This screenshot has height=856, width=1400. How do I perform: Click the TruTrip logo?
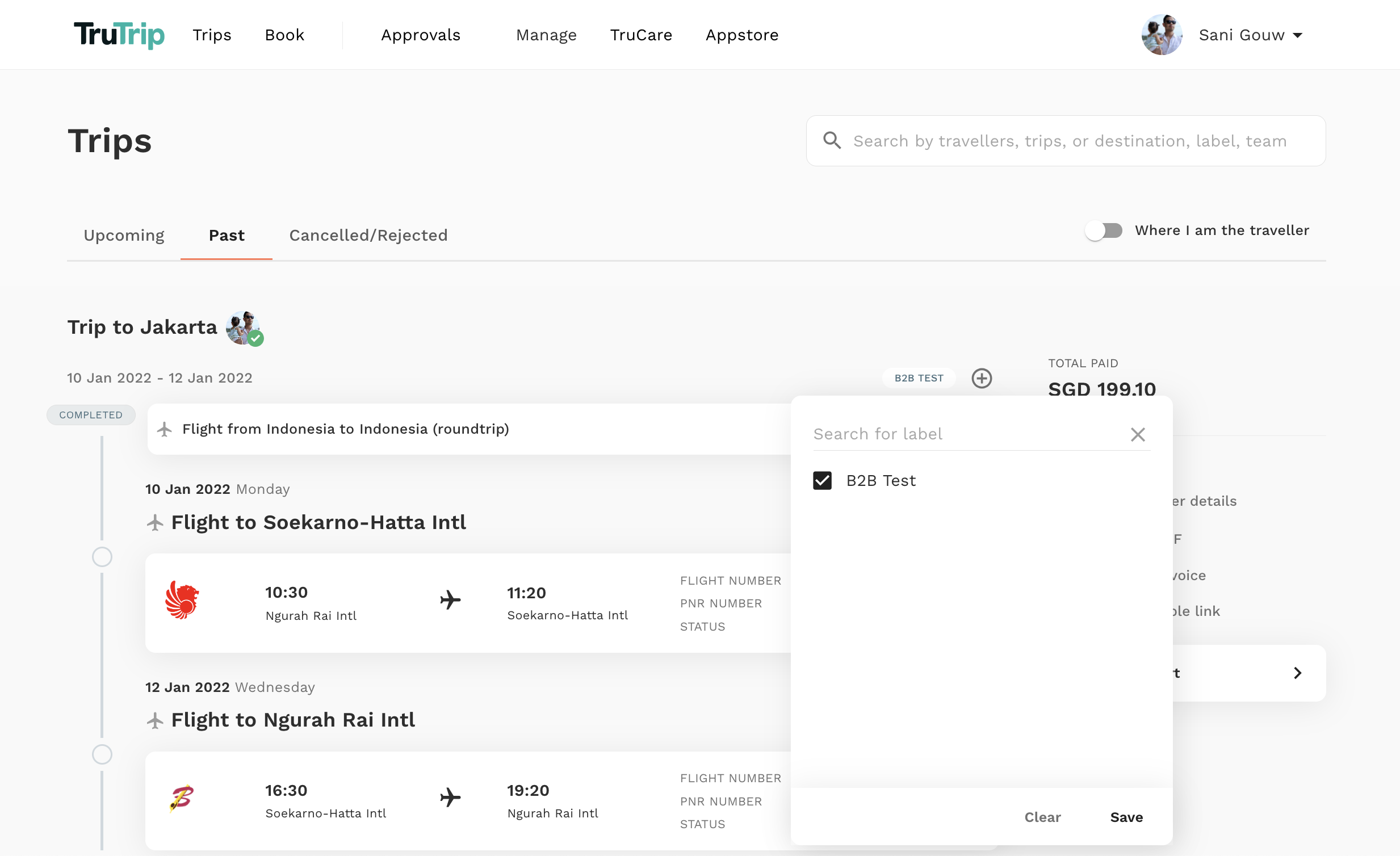(119, 35)
